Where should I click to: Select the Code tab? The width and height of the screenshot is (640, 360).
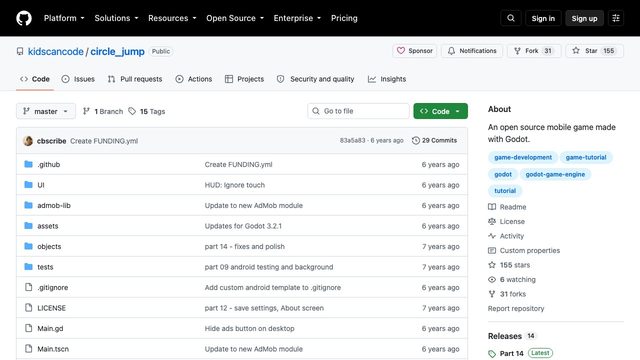[x=35, y=79]
